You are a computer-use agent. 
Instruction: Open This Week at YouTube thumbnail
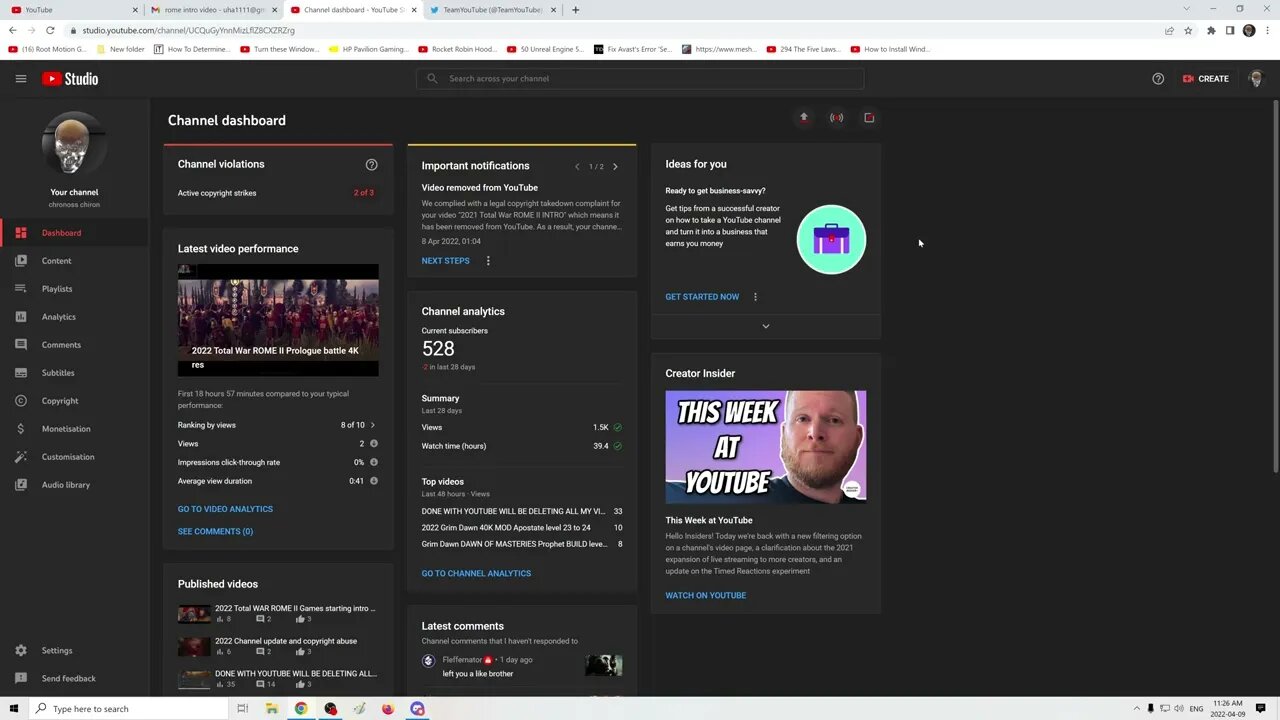(766, 447)
